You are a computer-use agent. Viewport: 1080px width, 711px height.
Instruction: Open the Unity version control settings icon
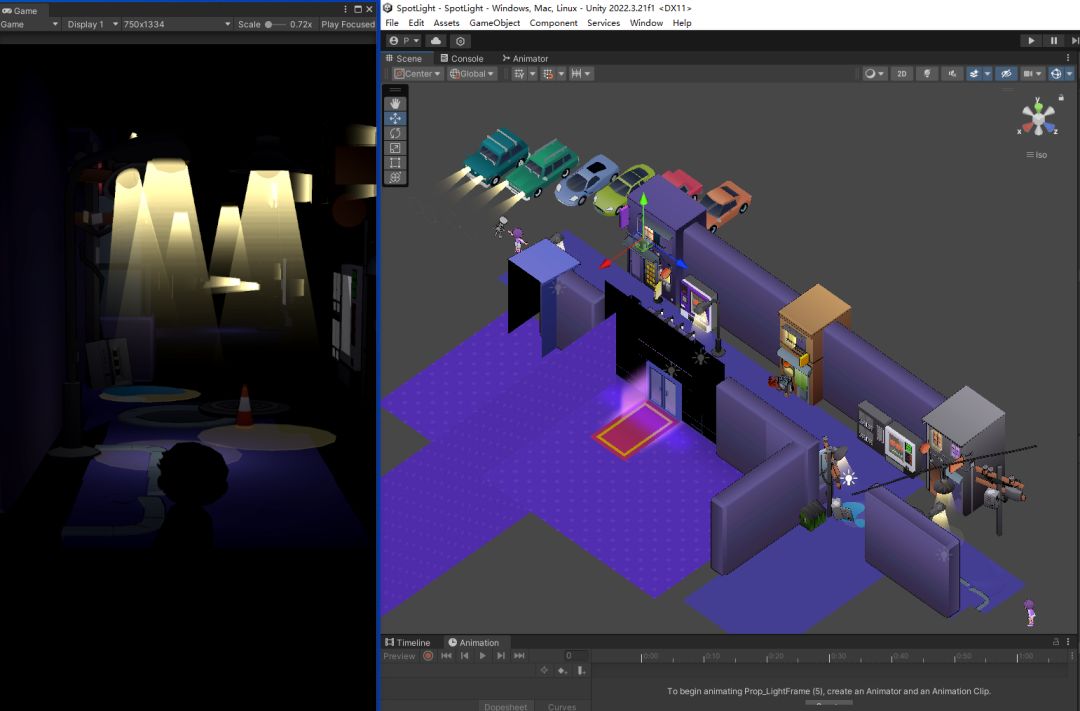click(461, 41)
